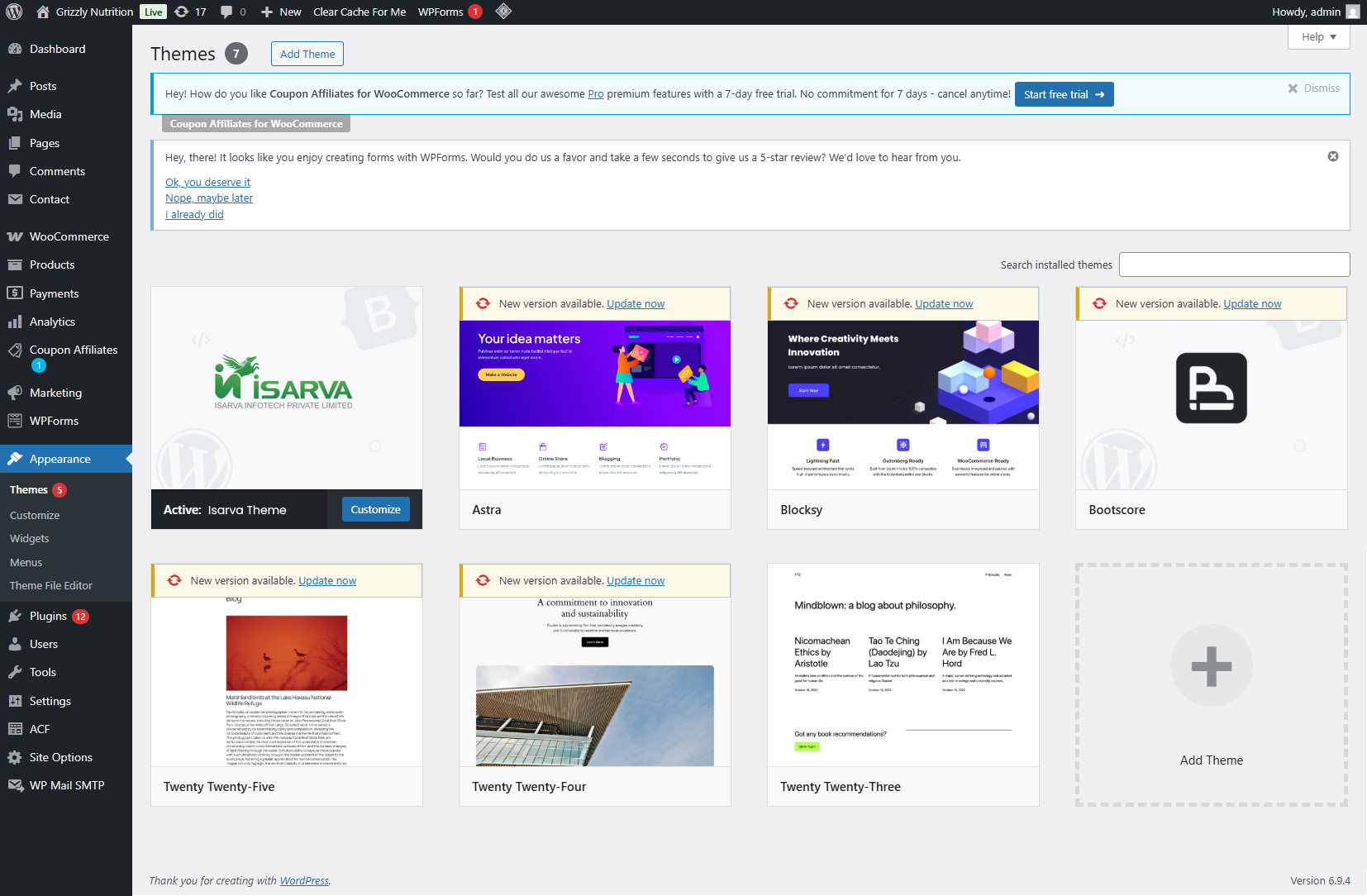Focus the Search installed themes field

coord(1234,265)
